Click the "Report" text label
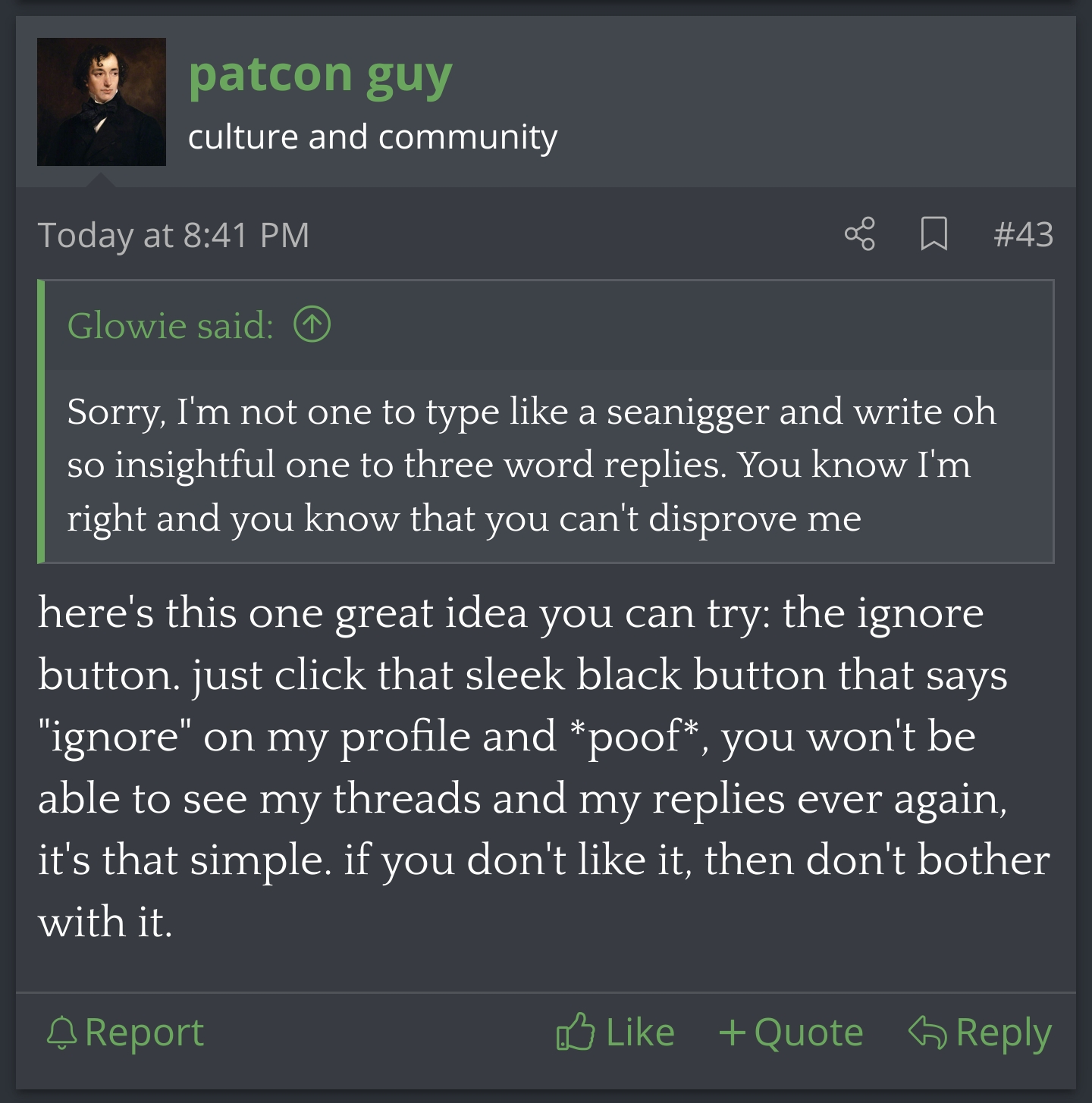Screen dimensions: 1092x1103 click(144, 1032)
